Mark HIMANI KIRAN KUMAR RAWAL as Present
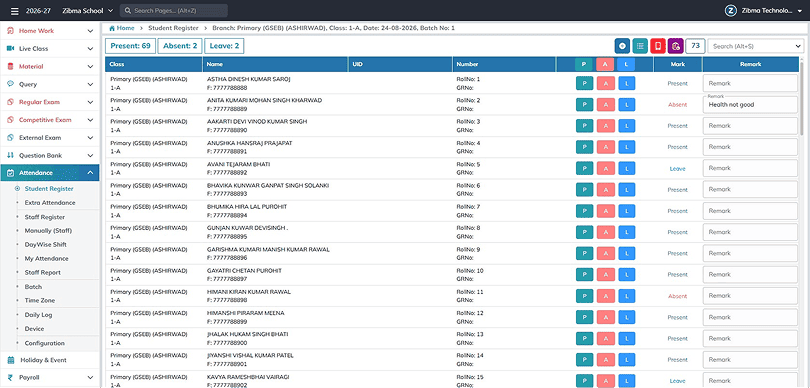 (x=584, y=296)
